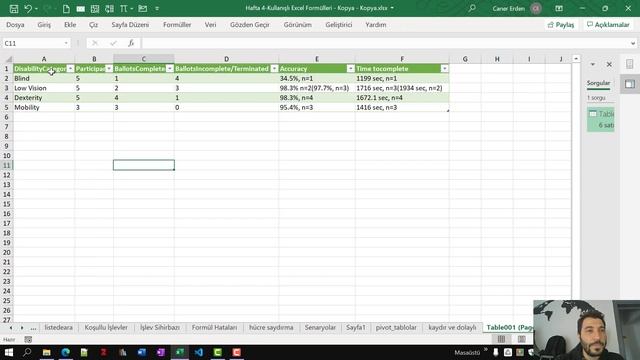Click the New blank workbook icon
Image resolution: width=640 pixels, height=360 pixels.
(x=66, y=8)
